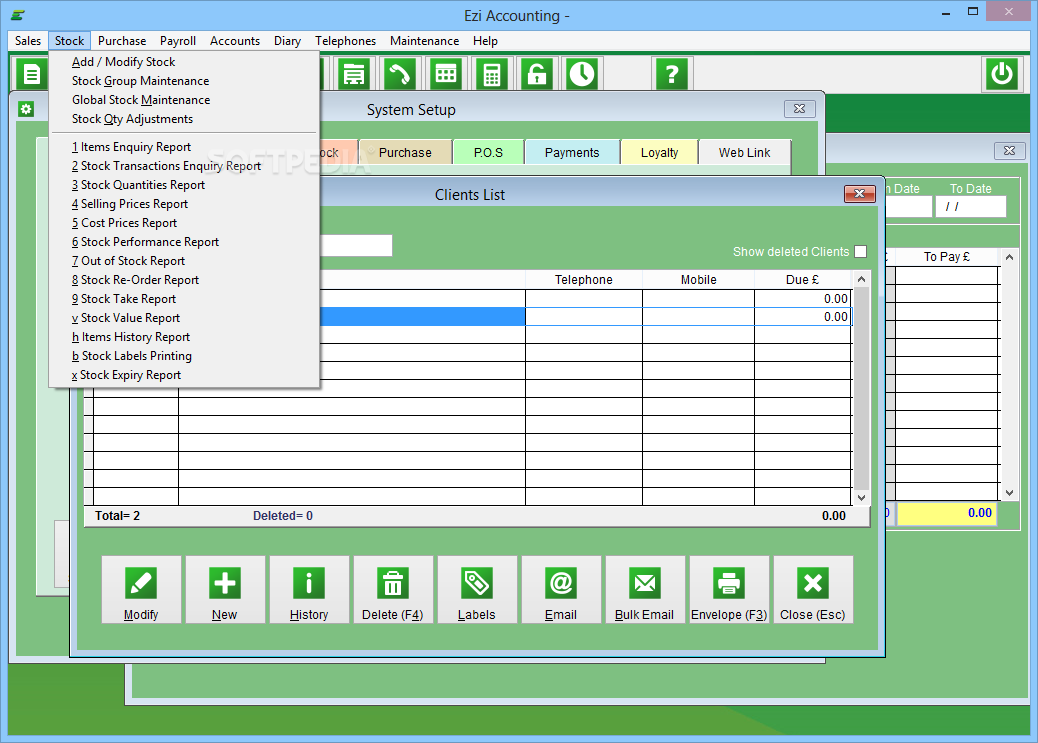Choose Stock Qty Adjustments
This screenshot has height=743, width=1038.
coord(185,119)
